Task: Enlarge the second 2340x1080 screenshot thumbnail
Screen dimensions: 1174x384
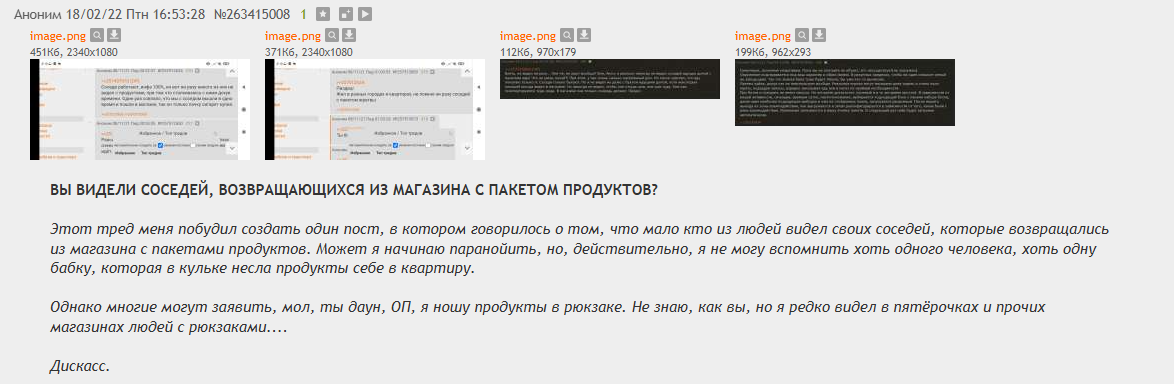Action: [375, 109]
